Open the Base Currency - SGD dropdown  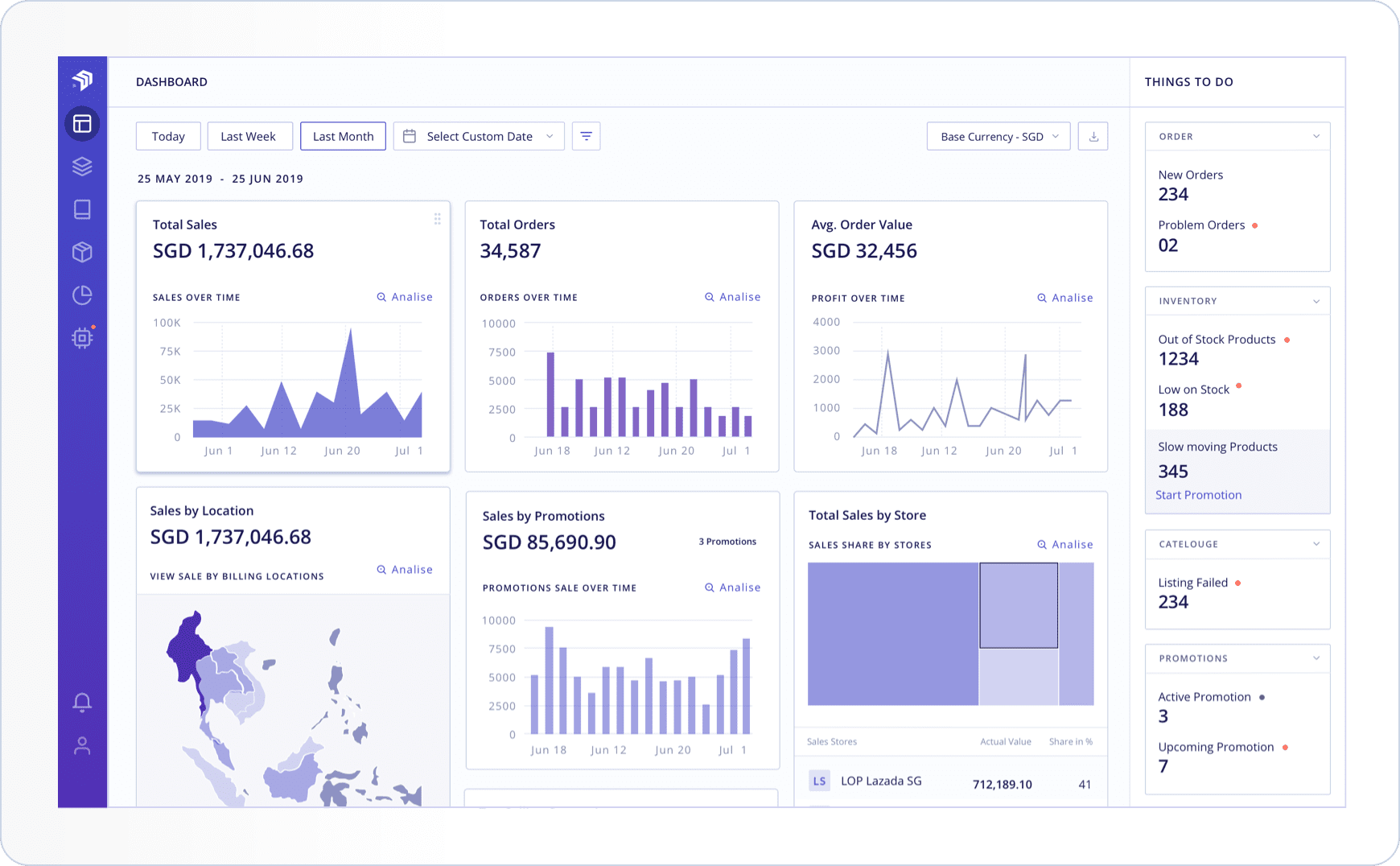998,137
